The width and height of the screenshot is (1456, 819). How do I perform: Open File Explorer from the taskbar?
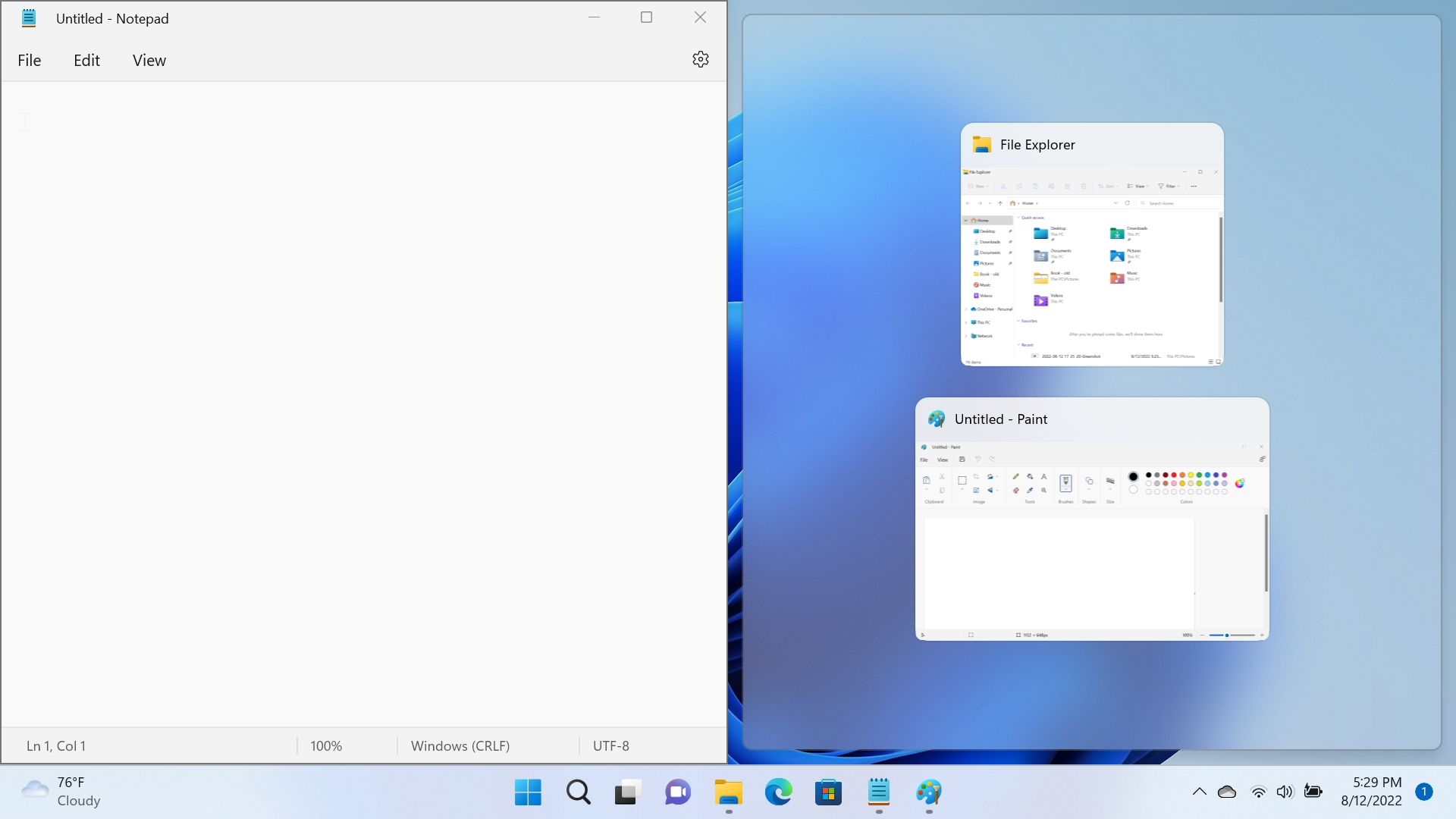[728, 792]
